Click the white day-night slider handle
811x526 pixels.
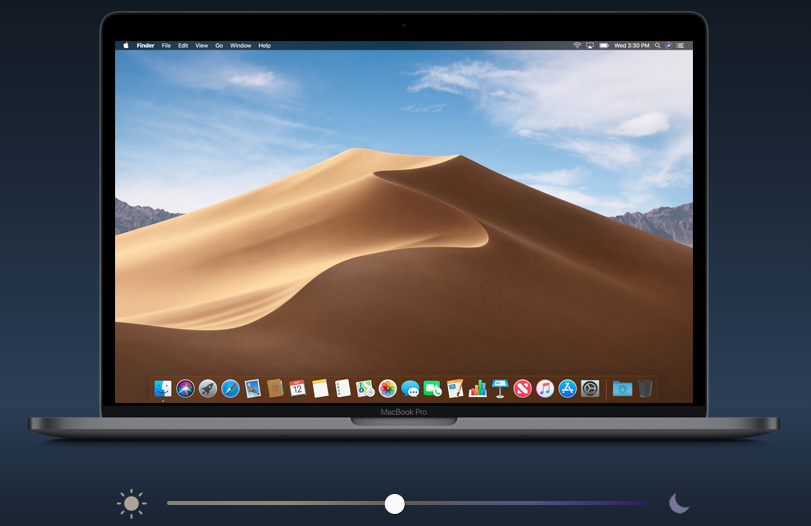tap(395, 503)
